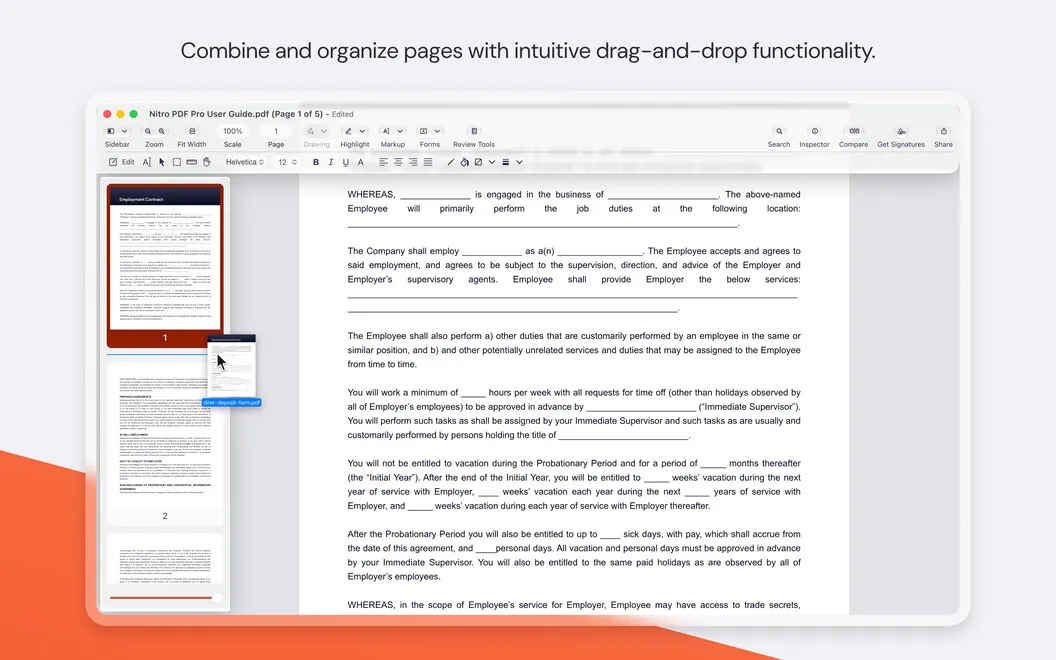Open the Inspector panel
1056x660 pixels.
tap(815, 131)
